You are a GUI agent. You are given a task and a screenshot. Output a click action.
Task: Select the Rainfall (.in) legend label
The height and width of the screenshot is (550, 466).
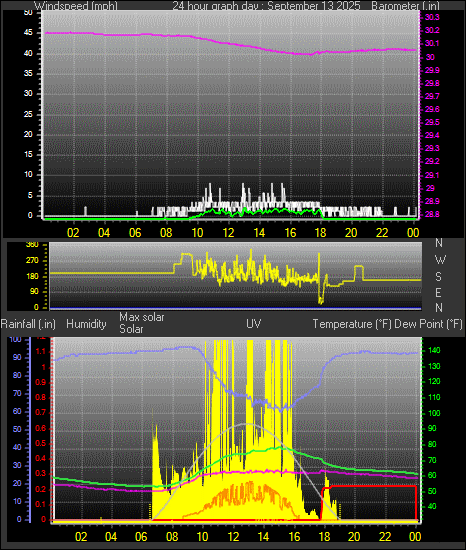tap(28, 324)
